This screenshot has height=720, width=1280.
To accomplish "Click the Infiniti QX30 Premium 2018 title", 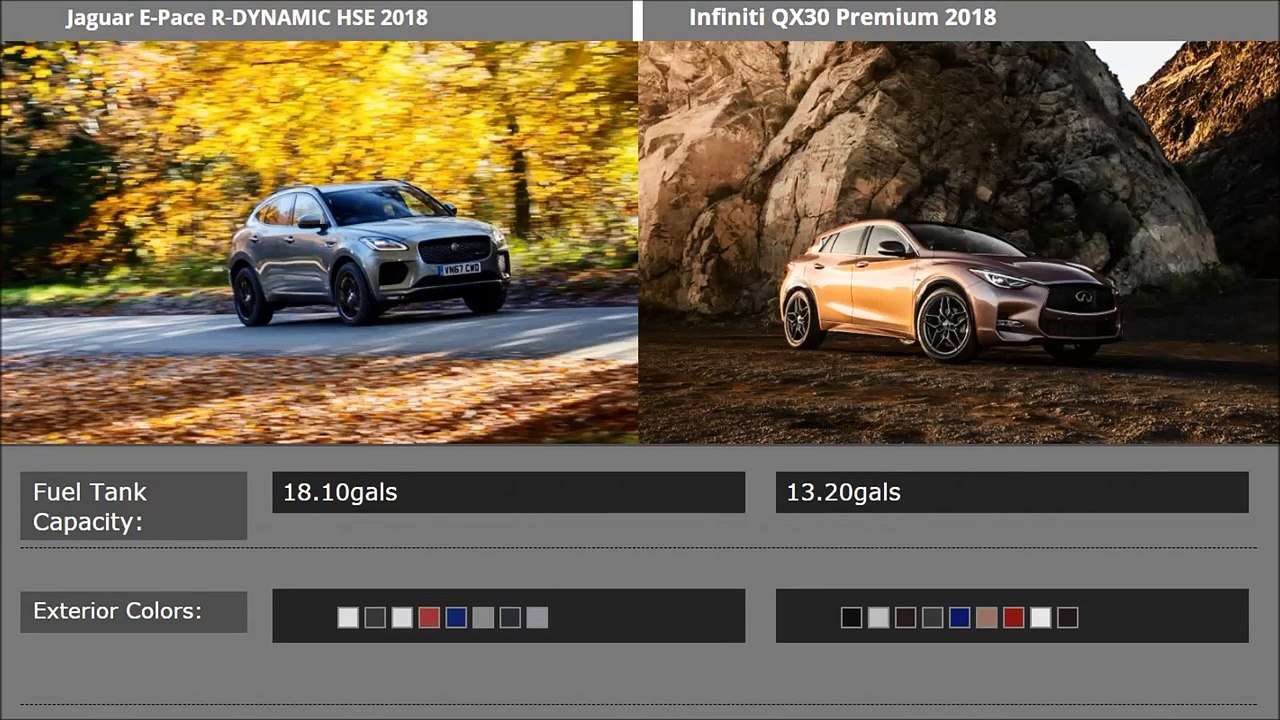I will (x=843, y=18).
